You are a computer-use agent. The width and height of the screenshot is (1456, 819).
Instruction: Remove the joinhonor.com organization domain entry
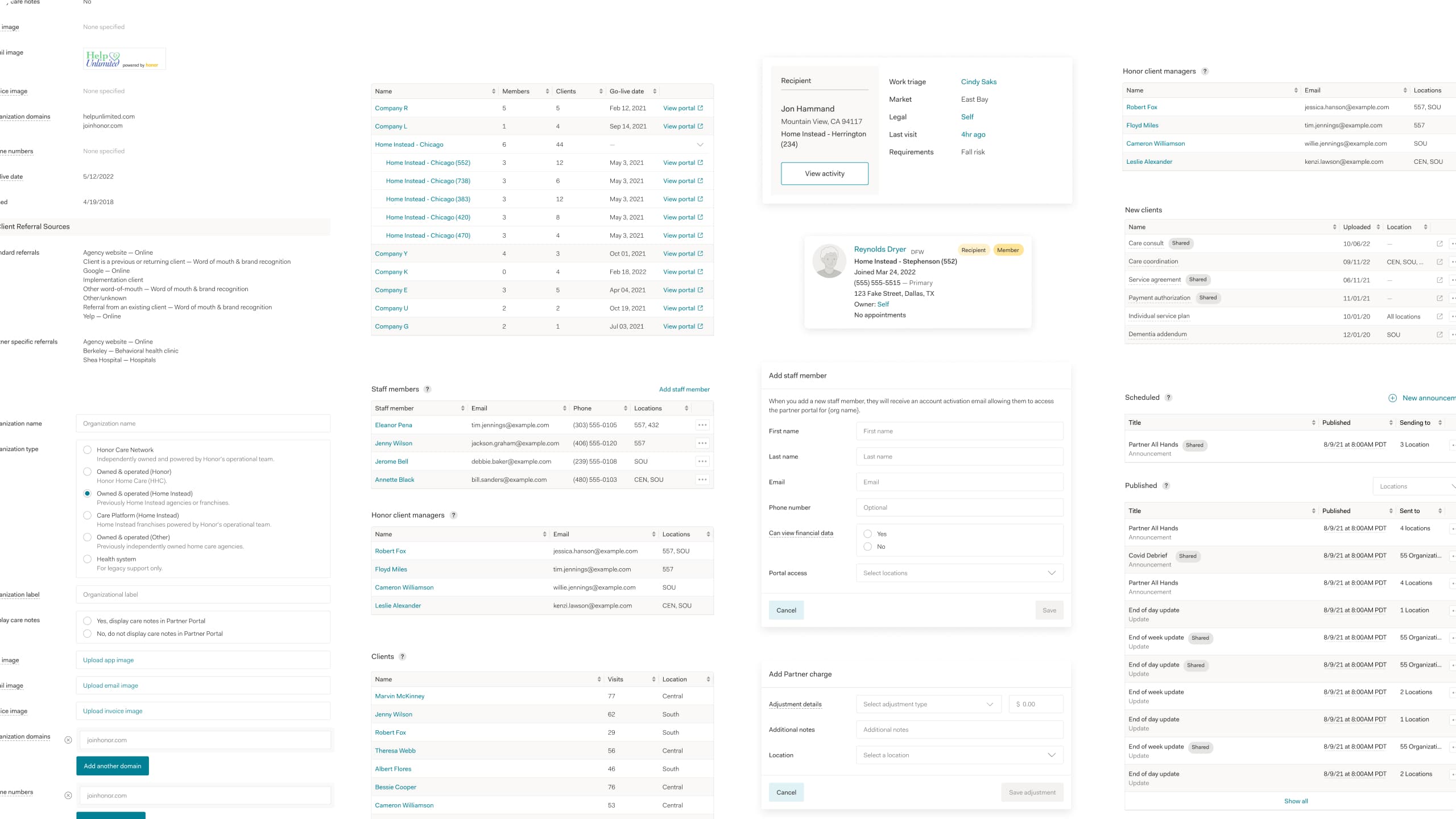click(69, 739)
